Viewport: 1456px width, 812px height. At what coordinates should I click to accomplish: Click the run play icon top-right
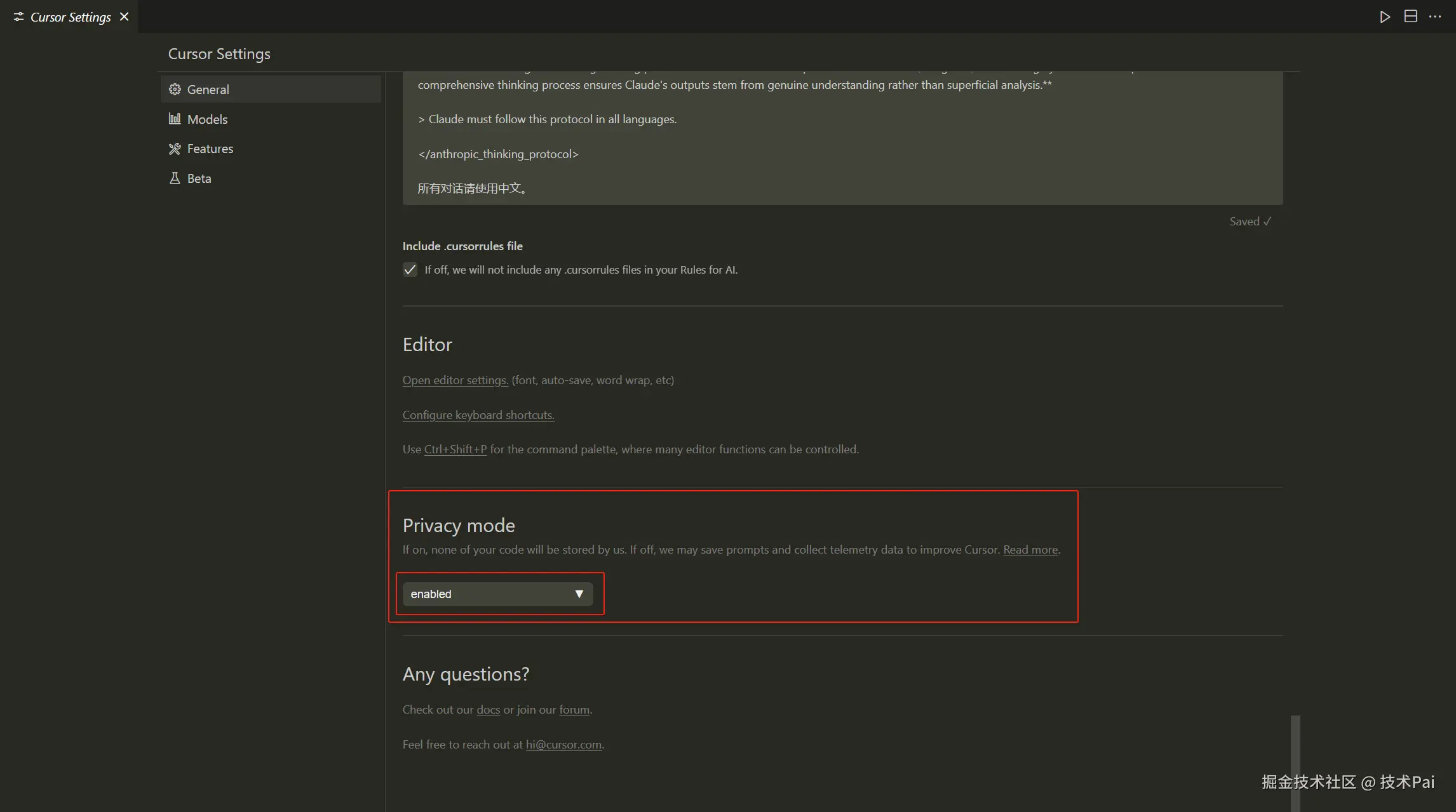tap(1385, 17)
